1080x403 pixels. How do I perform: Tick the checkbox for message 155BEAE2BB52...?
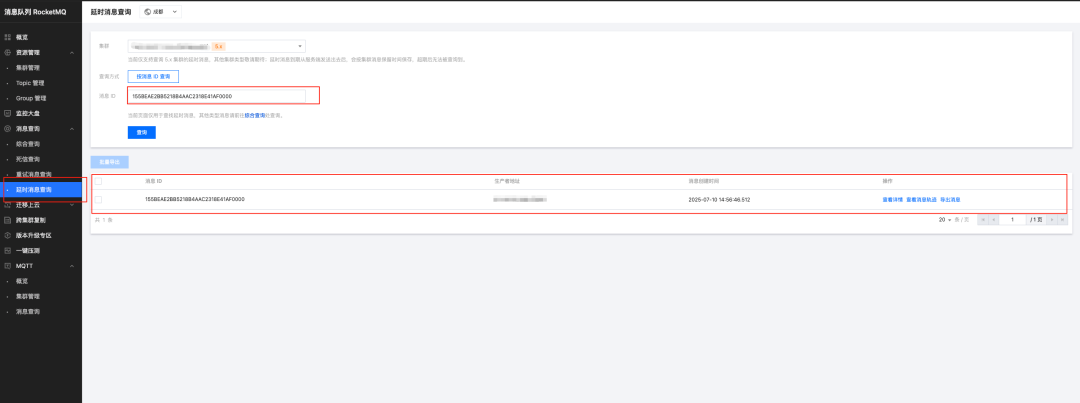coord(98,199)
